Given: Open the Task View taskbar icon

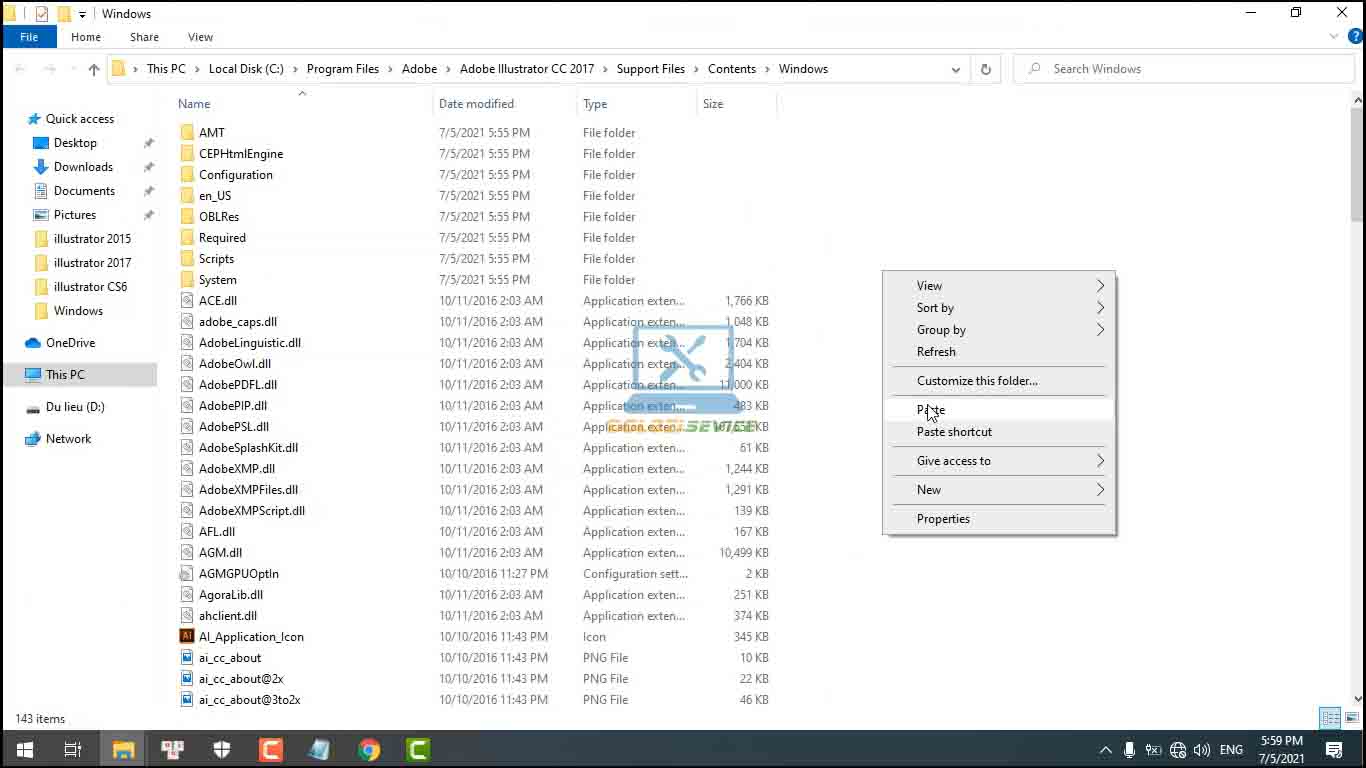Looking at the screenshot, I should 73,750.
